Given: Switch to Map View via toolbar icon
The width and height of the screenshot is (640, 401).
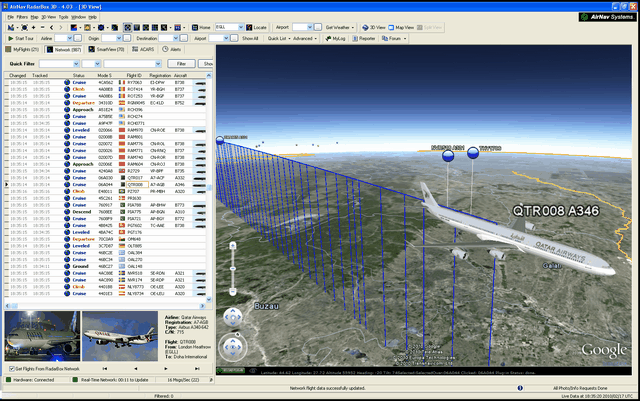Looking at the screenshot, I should 400,27.
